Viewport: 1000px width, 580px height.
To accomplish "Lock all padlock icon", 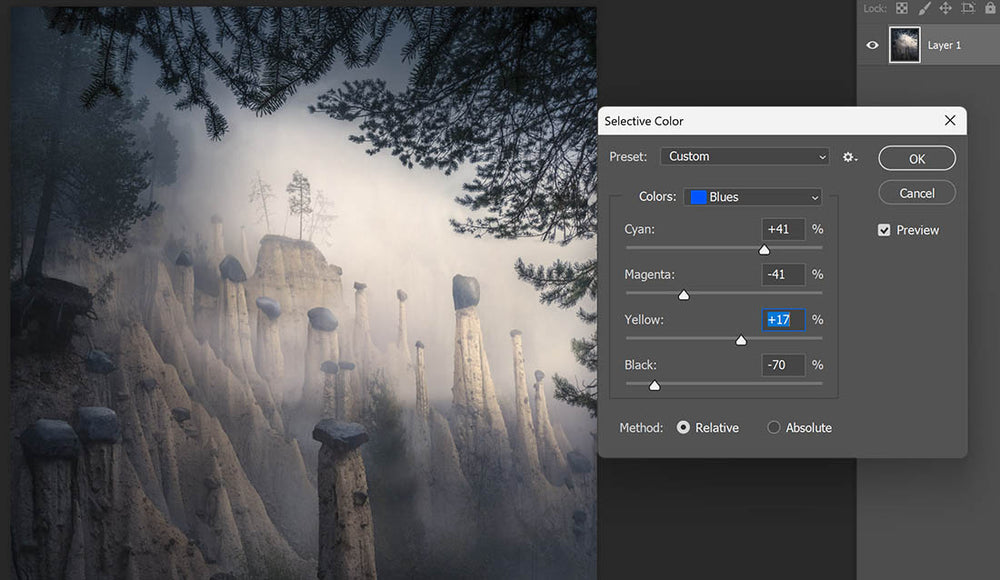I will (990, 8).
